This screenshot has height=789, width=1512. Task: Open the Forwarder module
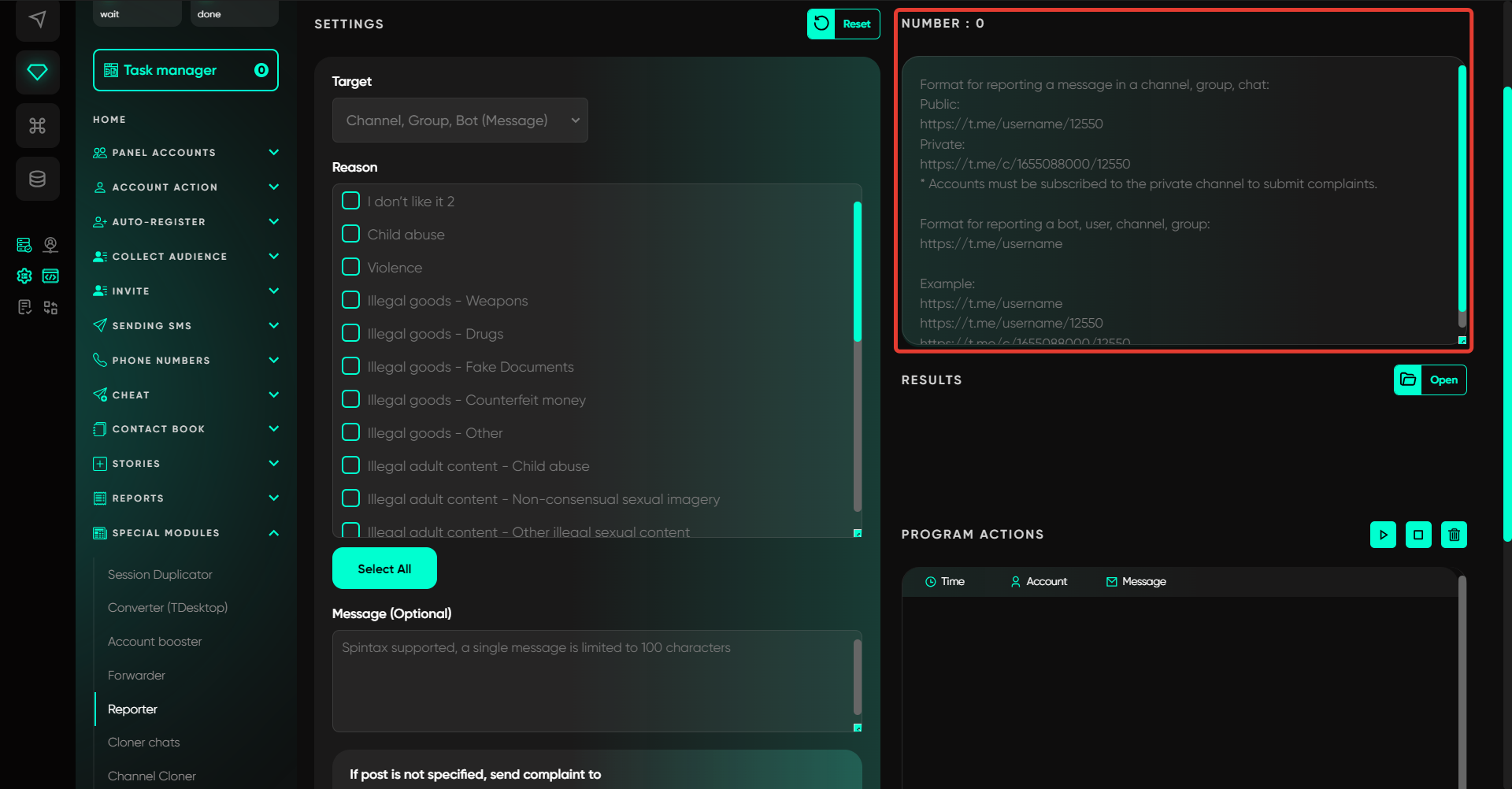[136, 676]
